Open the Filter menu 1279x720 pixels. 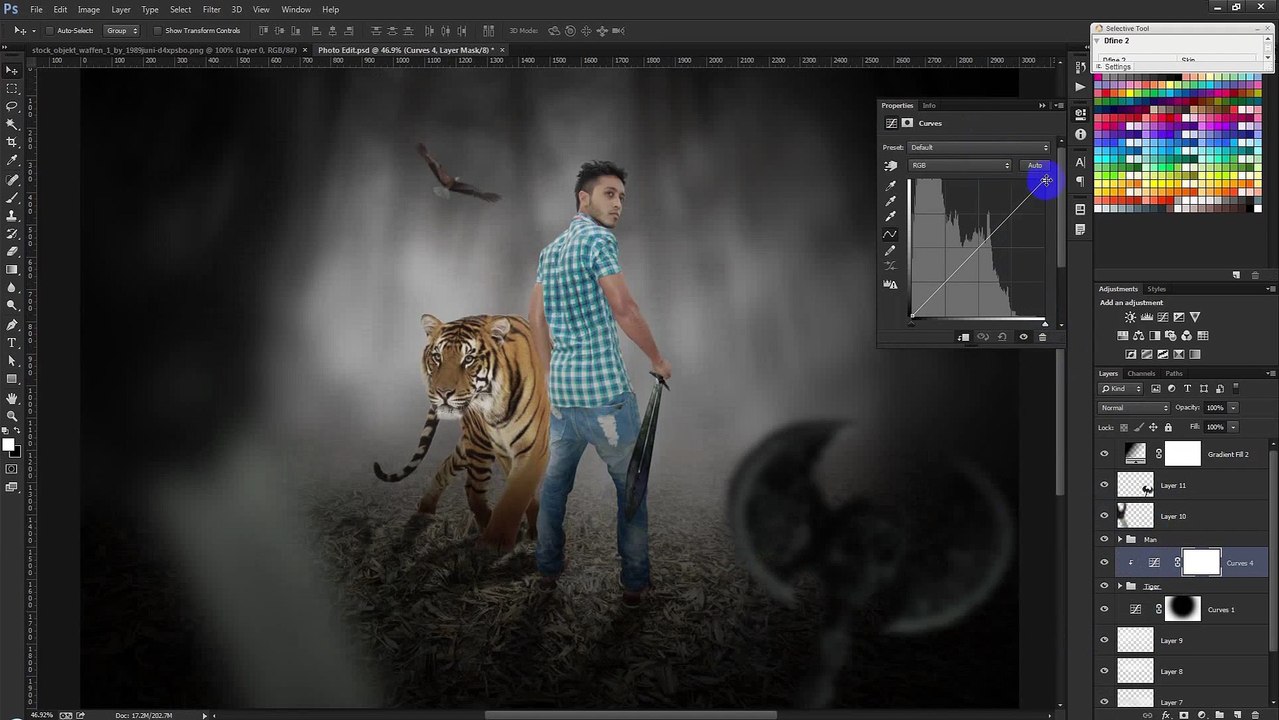click(x=211, y=9)
